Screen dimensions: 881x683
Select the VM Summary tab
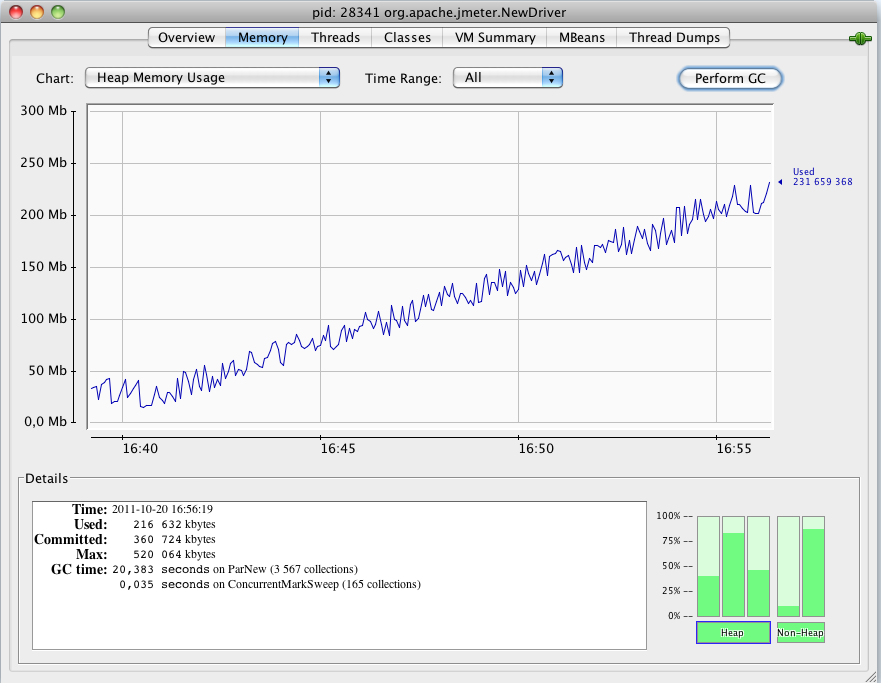(494, 37)
